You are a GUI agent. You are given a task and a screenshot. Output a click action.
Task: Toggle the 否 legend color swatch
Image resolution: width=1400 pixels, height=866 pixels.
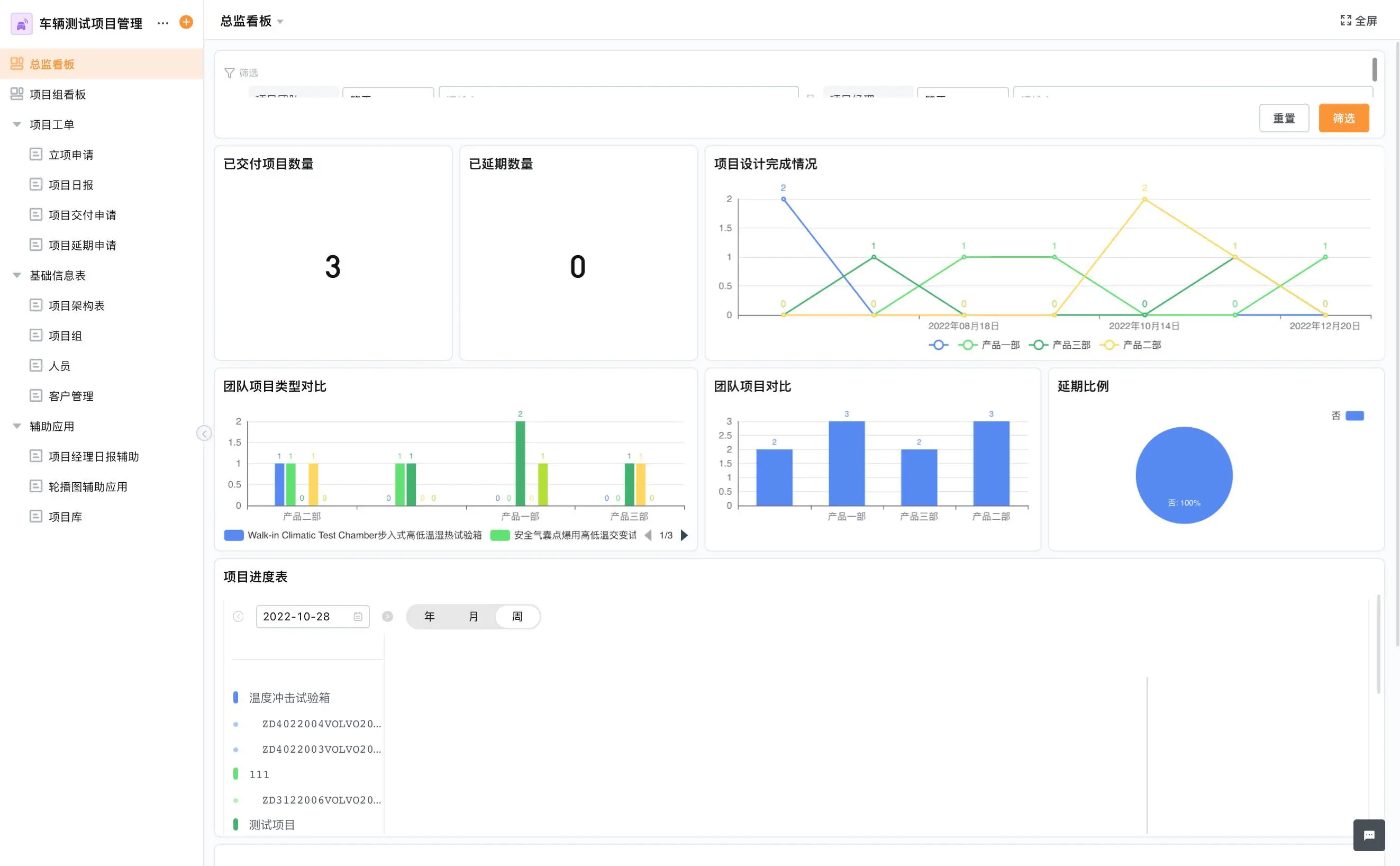tap(1354, 416)
